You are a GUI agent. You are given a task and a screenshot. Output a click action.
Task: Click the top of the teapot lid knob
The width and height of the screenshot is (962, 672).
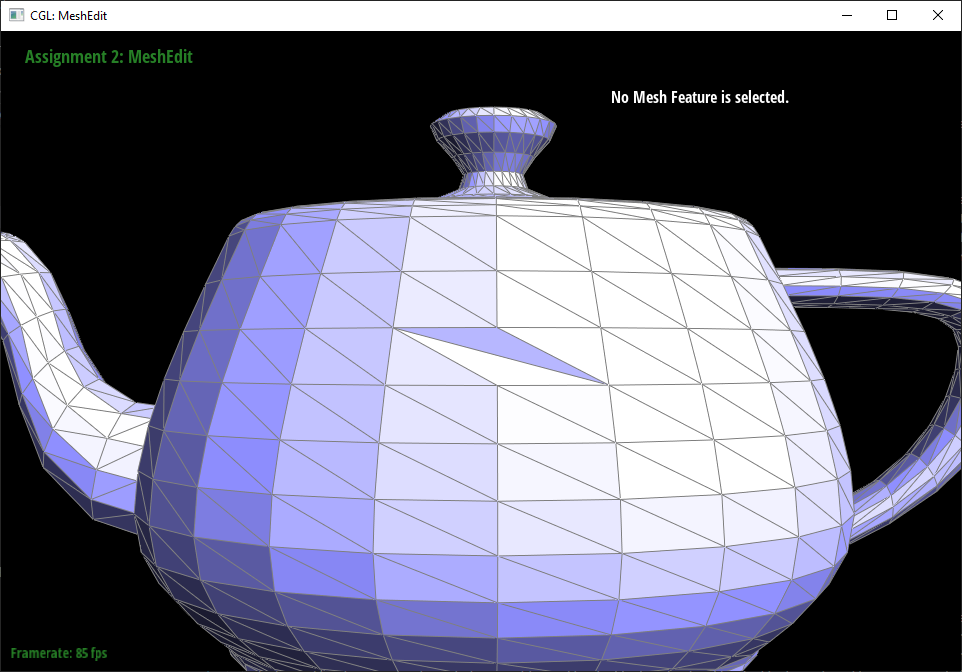coord(494,119)
